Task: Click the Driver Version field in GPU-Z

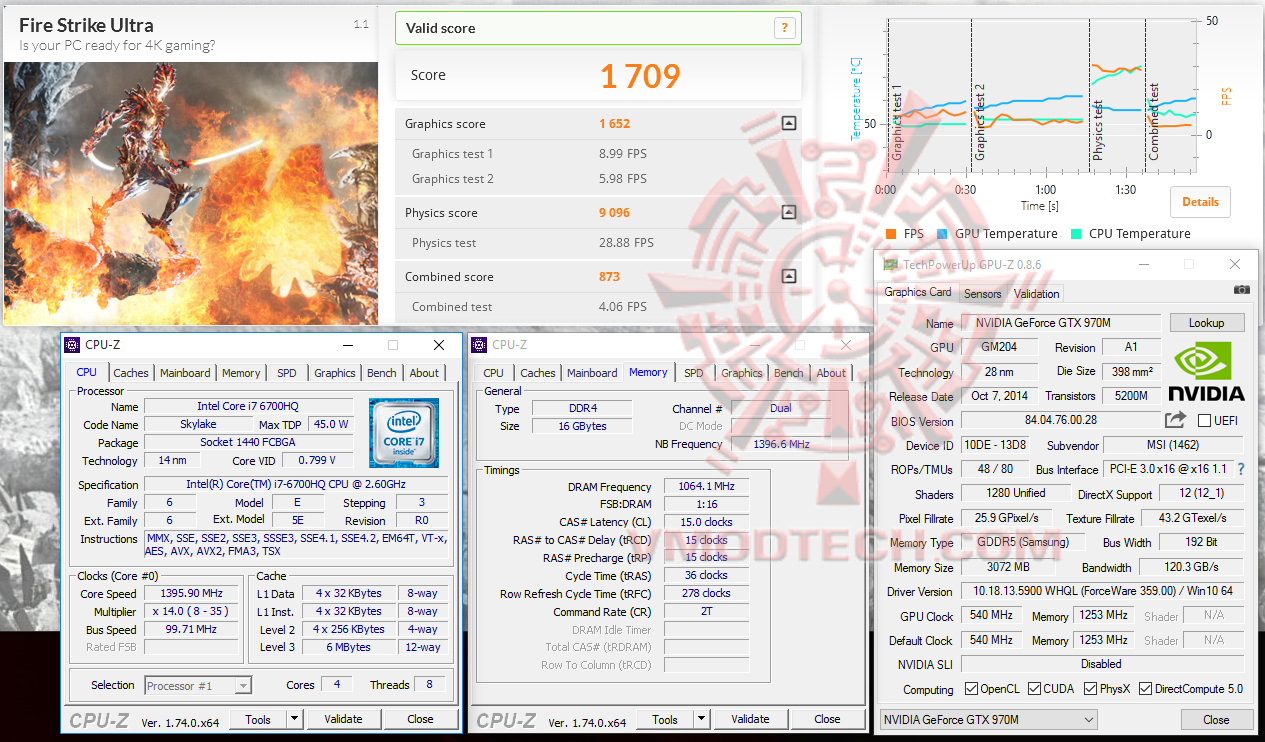Action: (1103, 592)
